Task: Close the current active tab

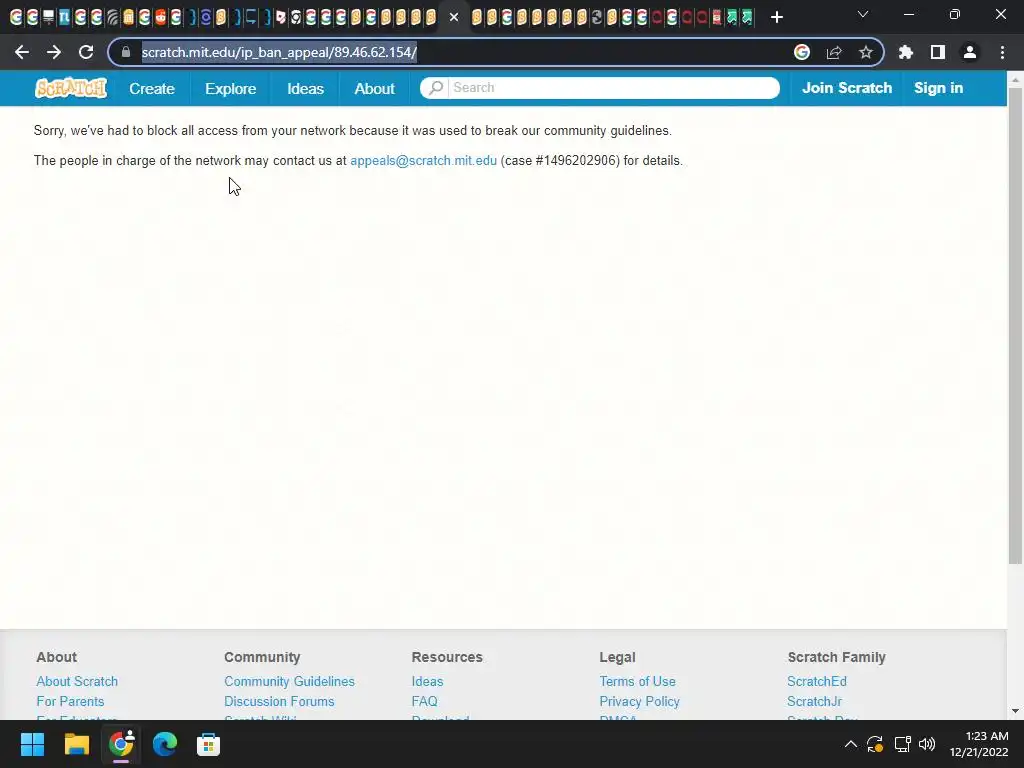Action: (454, 17)
